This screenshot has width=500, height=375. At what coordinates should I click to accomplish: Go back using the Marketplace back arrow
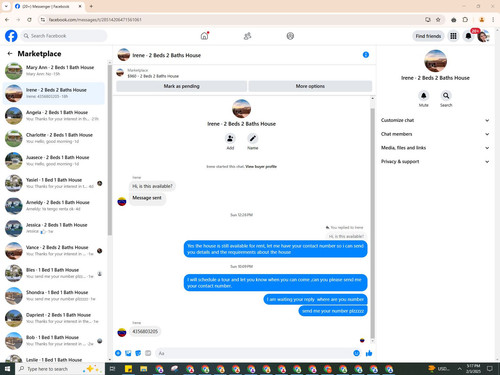pos(10,53)
